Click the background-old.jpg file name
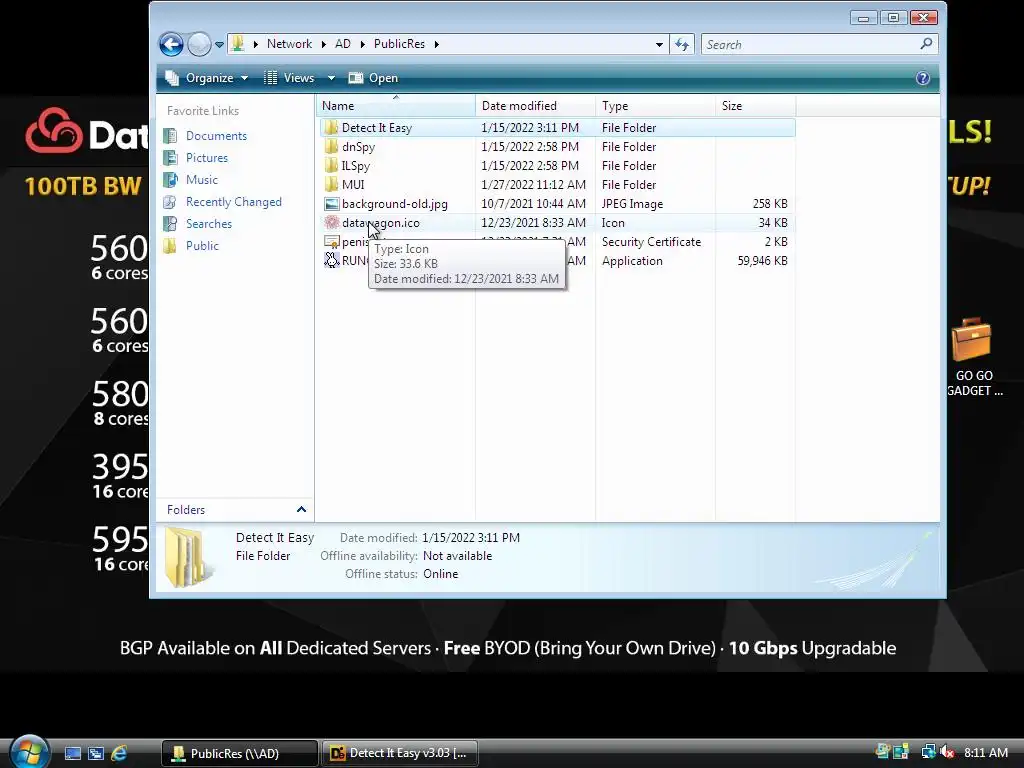Screen dimensions: 1024x768 [x=394, y=204]
